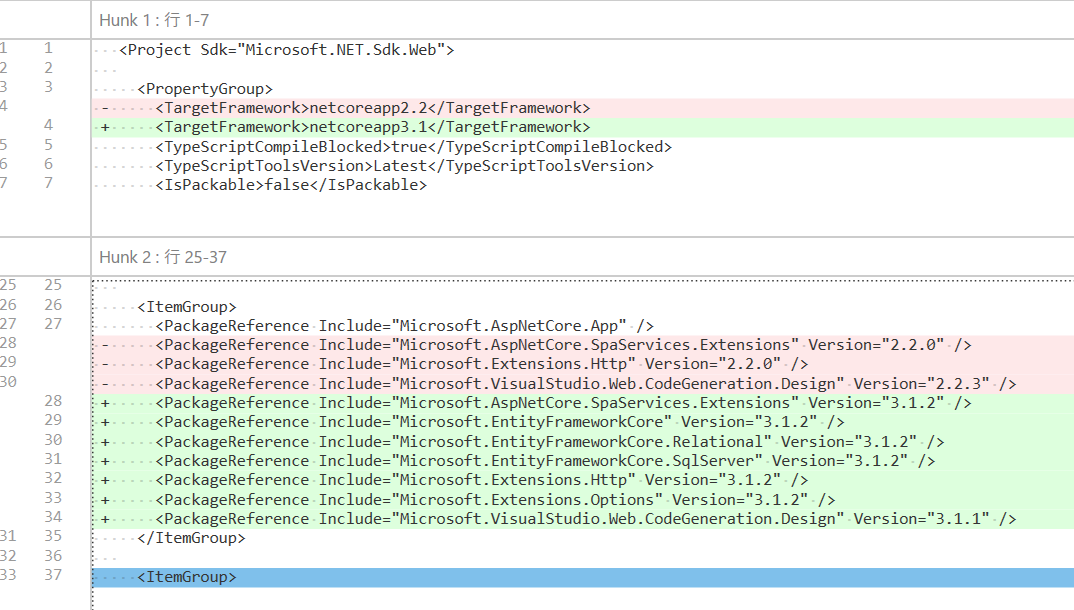Select added EntityFrameworkCore.SqlServer Version 3.1.2 line
The width and height of the screenshot is (1074, 610).
click(x=582, y=461)
